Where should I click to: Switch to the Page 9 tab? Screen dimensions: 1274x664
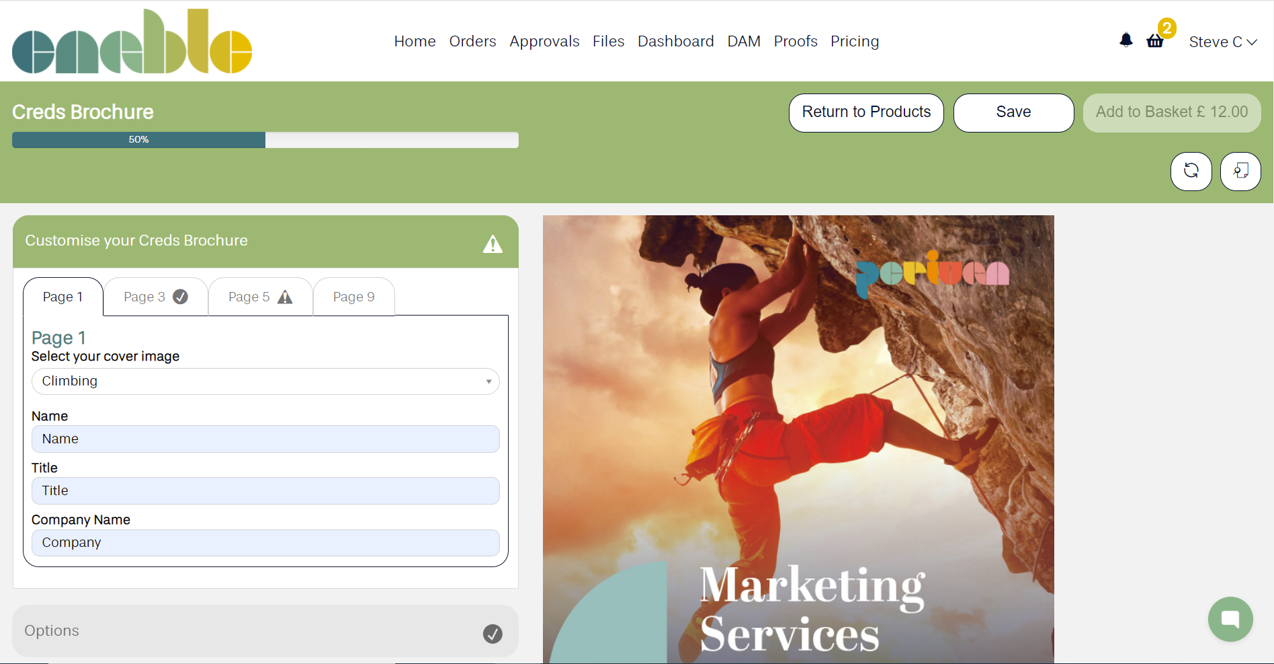353,296
